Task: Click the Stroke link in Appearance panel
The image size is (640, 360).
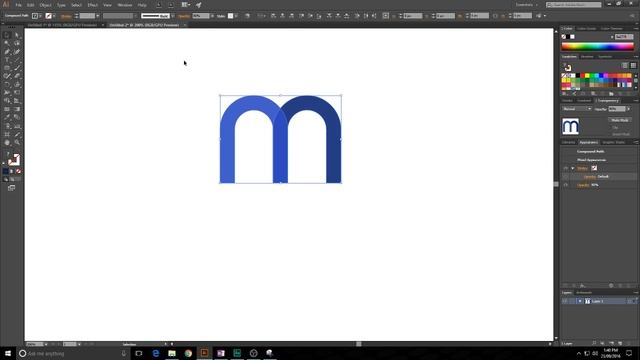Action: (582, 168)
